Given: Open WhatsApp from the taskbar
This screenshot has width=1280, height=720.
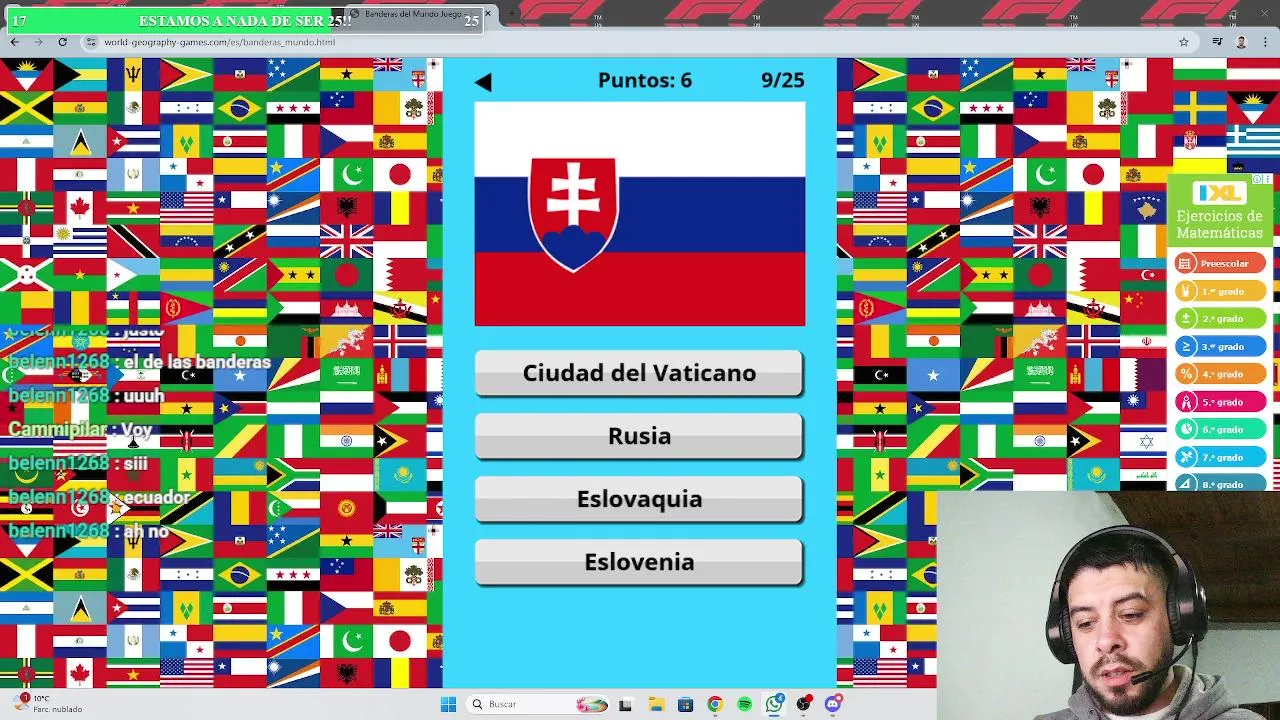Looking at the screenshot, I should [x=775, y=704].
